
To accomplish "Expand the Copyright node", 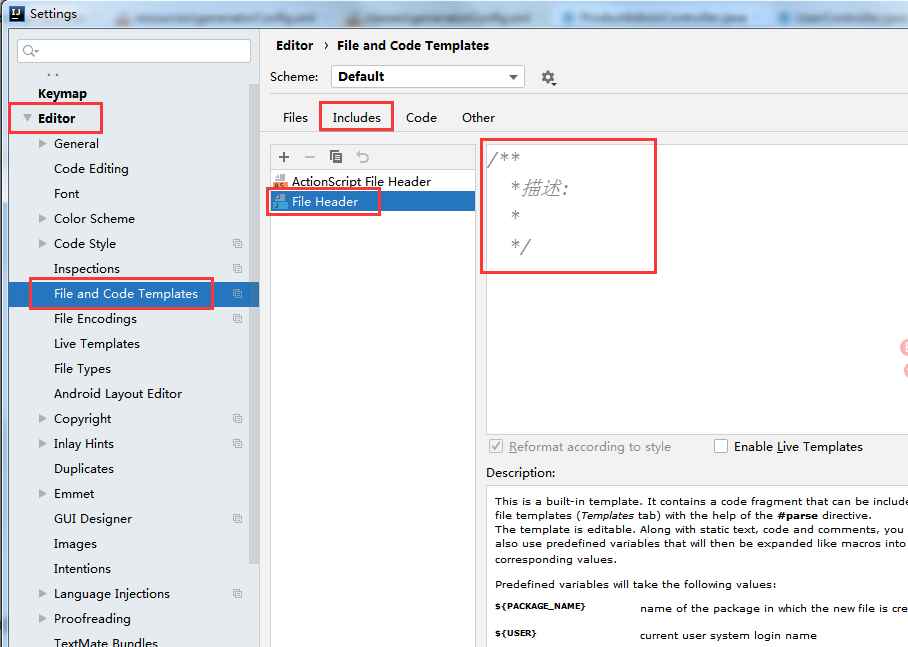I will [x=42, y=419].
